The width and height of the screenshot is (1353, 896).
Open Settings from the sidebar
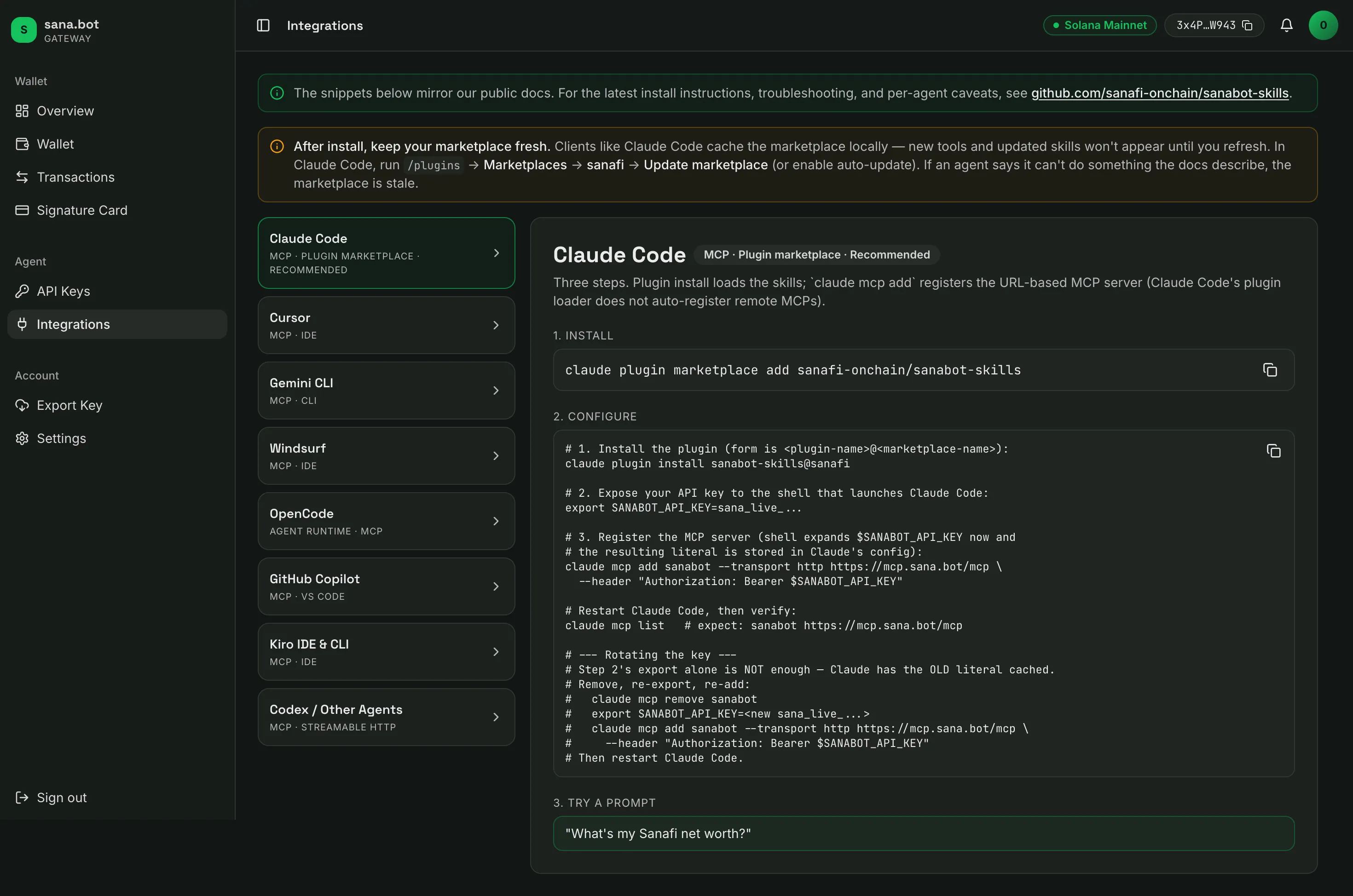coord(117,439)
